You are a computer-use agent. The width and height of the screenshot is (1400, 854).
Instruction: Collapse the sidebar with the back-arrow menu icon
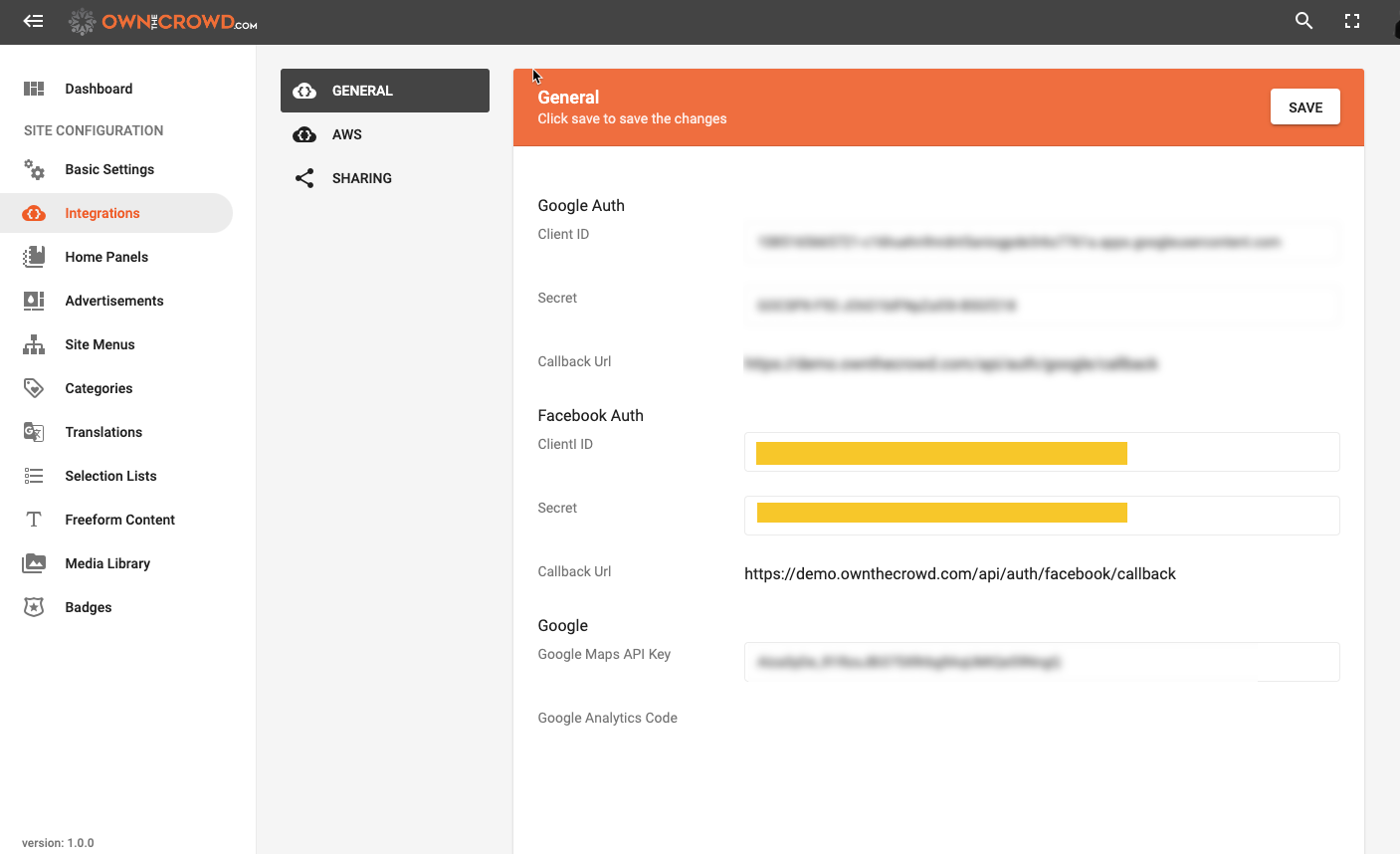(34, 21)
